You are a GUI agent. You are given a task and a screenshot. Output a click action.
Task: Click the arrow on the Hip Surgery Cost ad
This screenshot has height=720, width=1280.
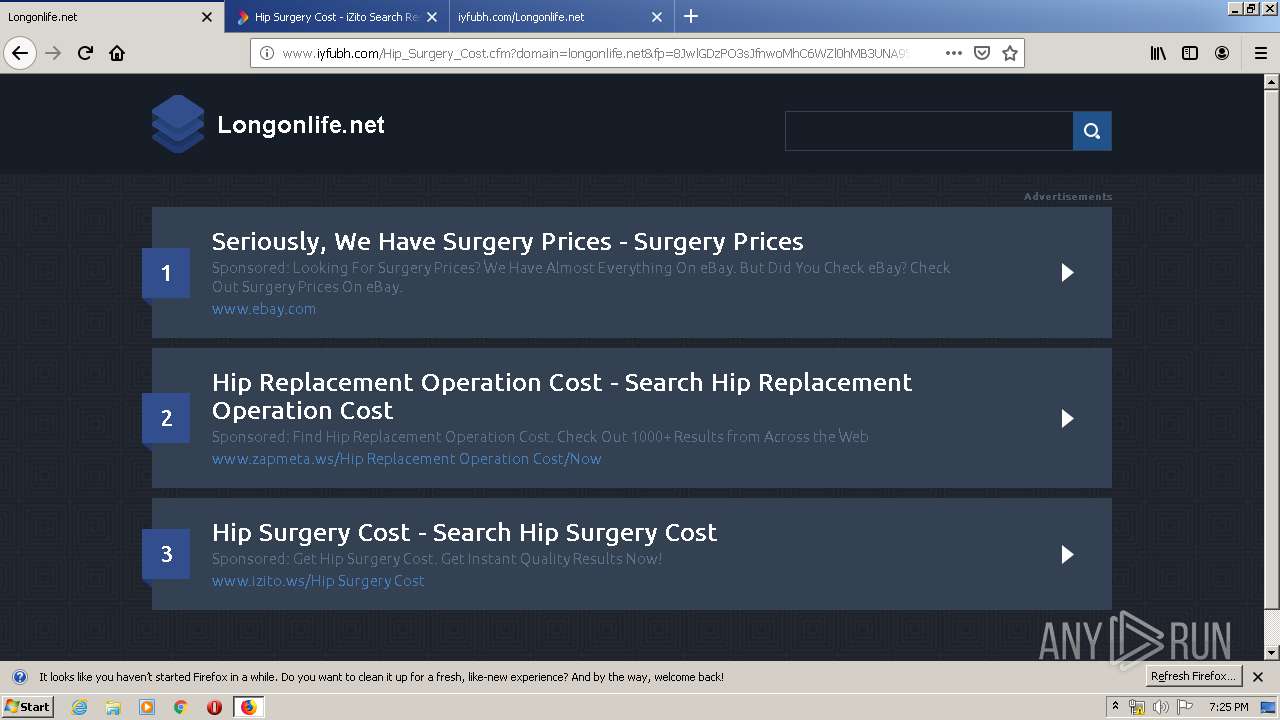[x=1067, y=554]
